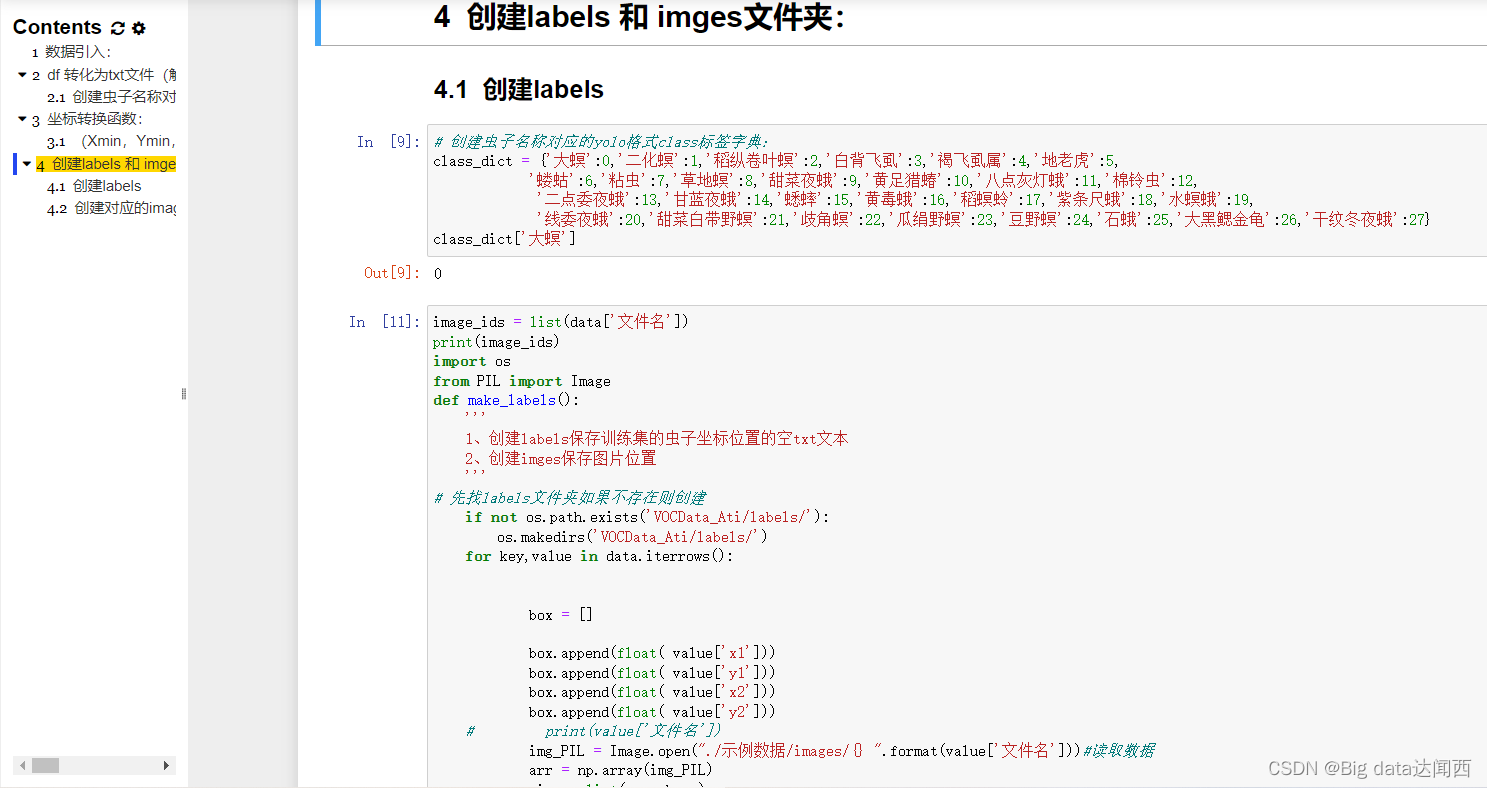Collapse section 3 坐标转换函数 arrow
Viewport: 1487px width, 788px height.
[x=22, y=120]
